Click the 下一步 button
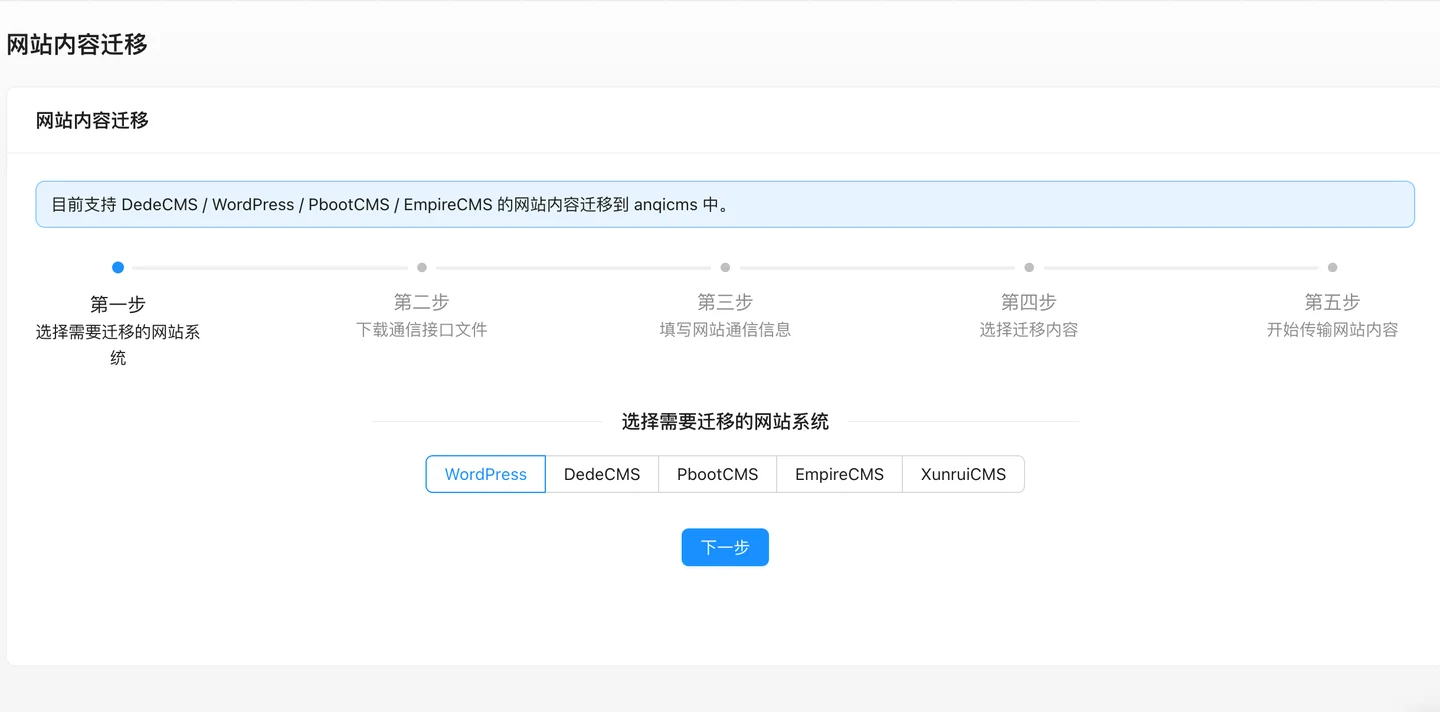 (725, 547)
